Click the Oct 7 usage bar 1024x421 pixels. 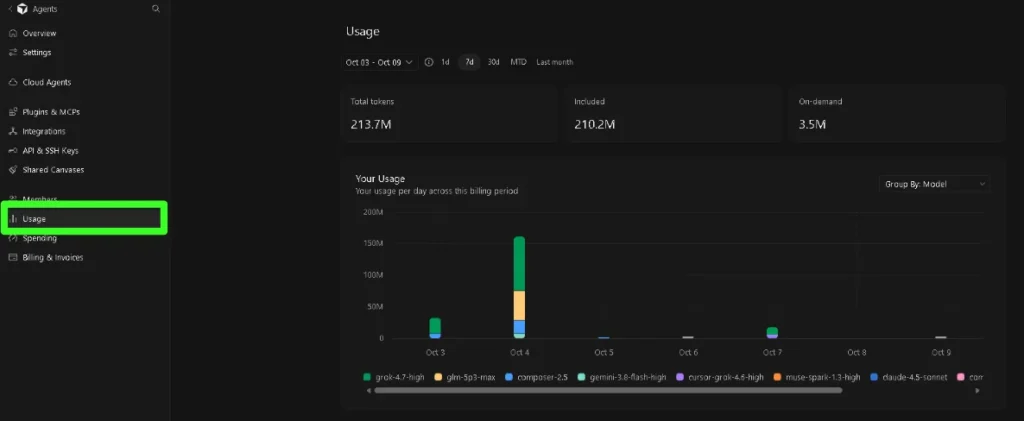[x=772, y=332]
